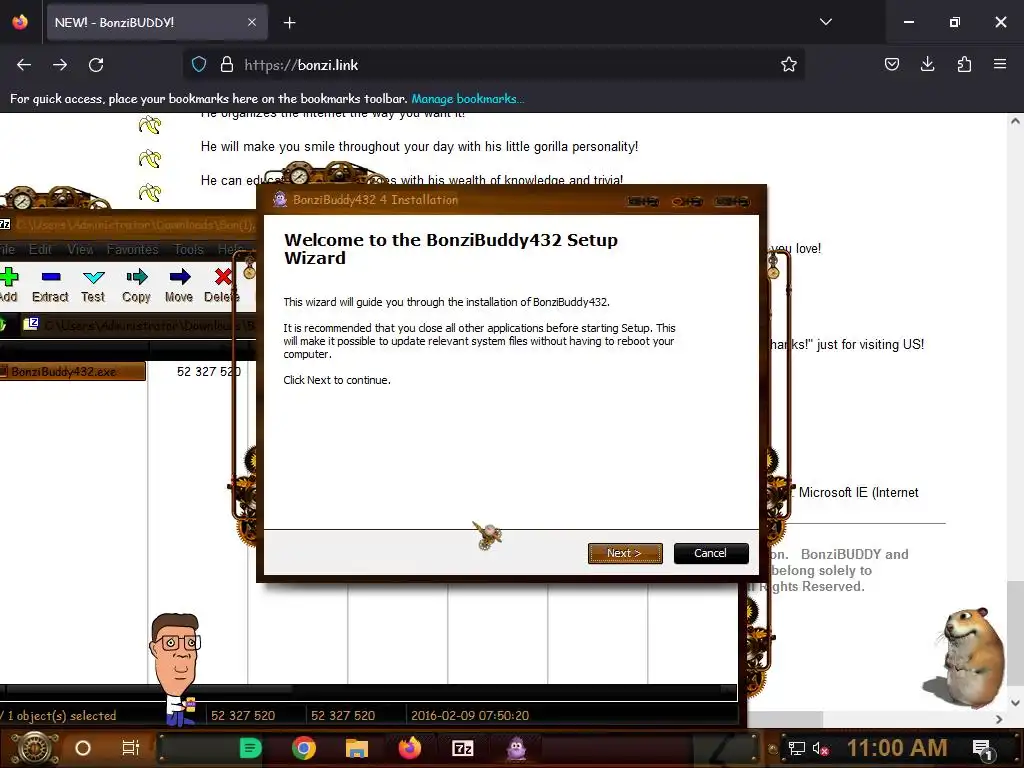Open the Pocket save icon in Firefox
Viewport: 1024px width, 768px height.
pos(892,65)
